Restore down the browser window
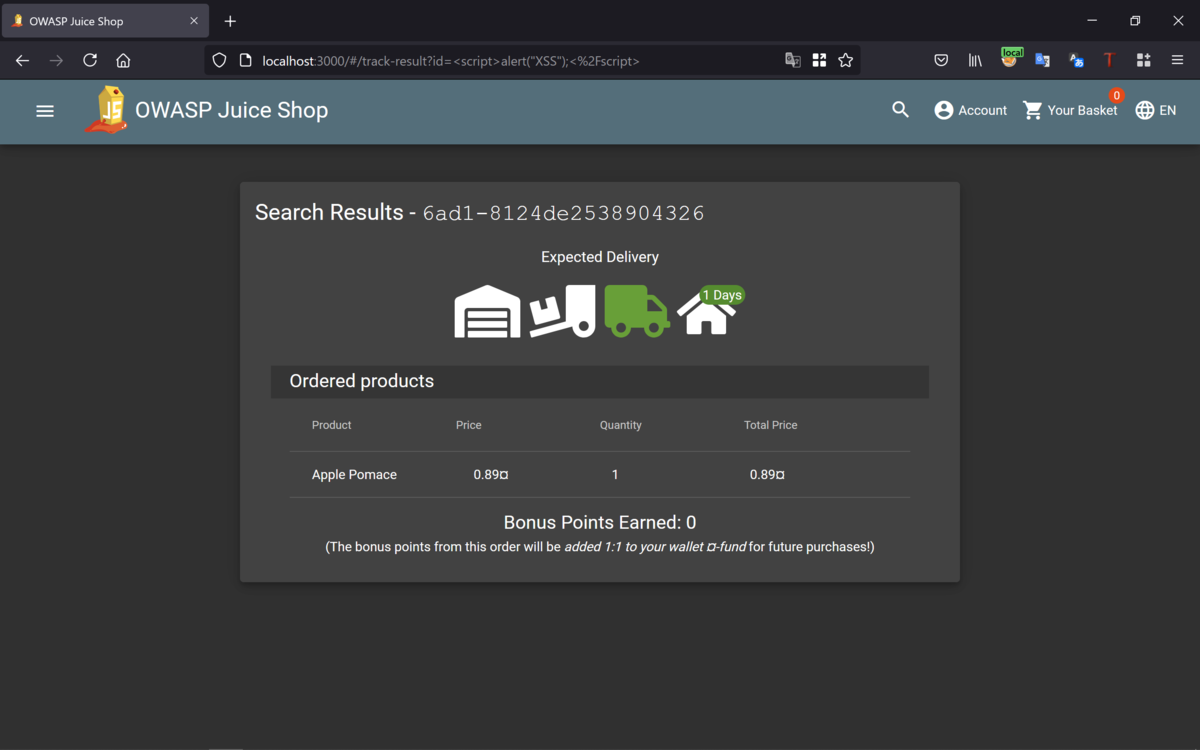The height and width of the screenshot is (750, 1200). 1135,21
